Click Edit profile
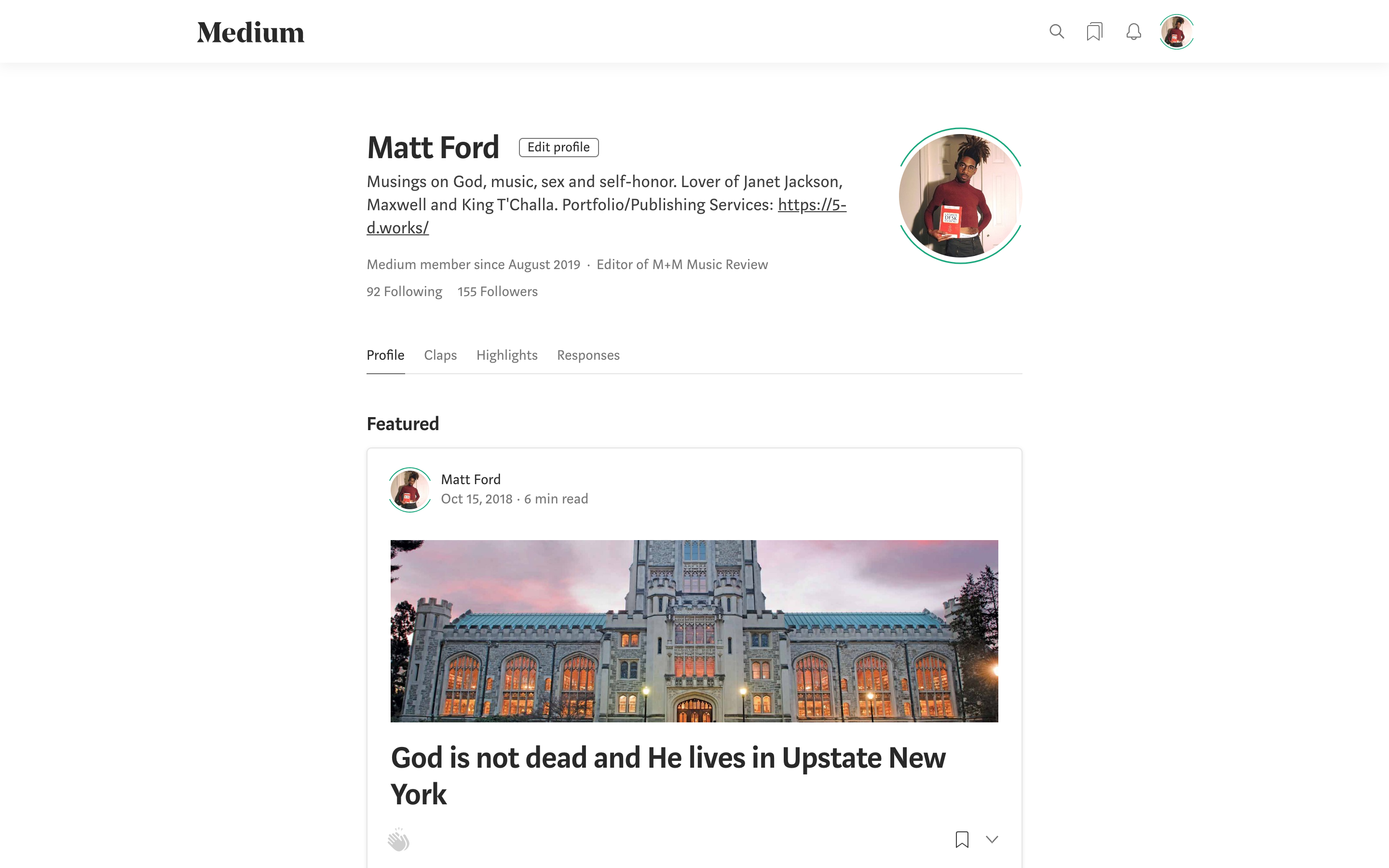Viewport: 1389px width, 868px height. coord(558,147)
